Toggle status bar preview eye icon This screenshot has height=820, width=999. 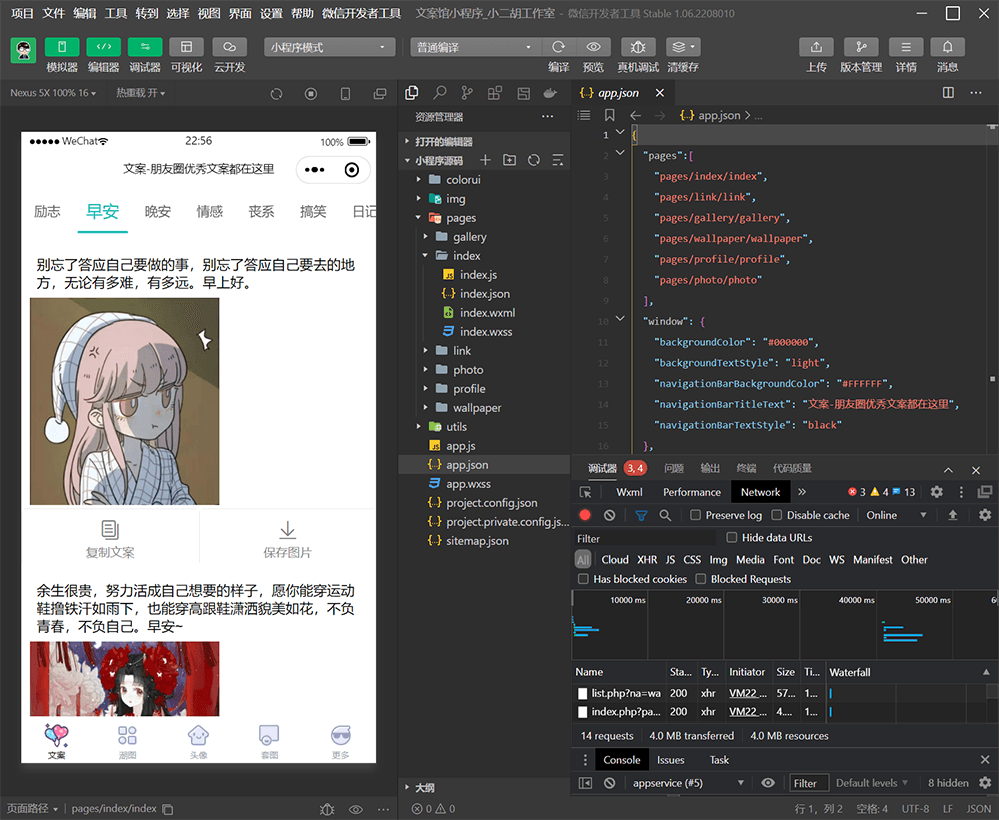pos(356,809)
